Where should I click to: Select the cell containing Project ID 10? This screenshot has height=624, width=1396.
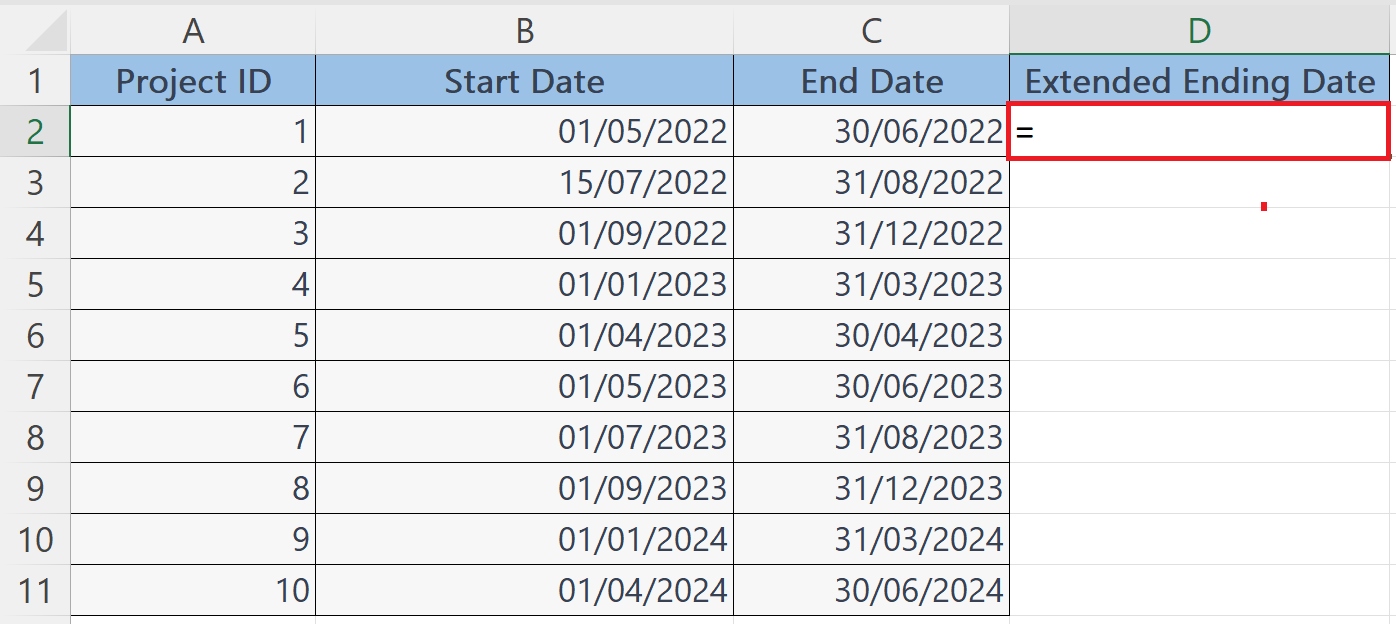(x=193, y=590)
